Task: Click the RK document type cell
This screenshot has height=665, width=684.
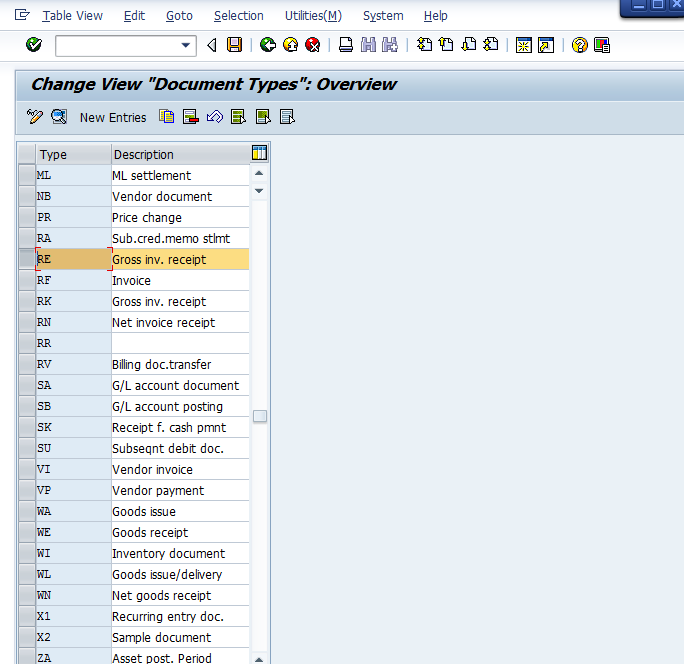Action: [x=73, y=302]
